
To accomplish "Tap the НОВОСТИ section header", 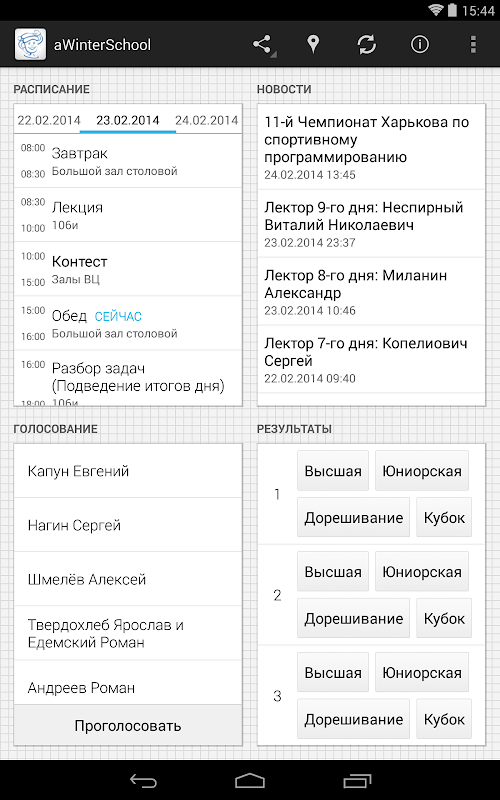I will pyautogui.click(x=284, y=89).
